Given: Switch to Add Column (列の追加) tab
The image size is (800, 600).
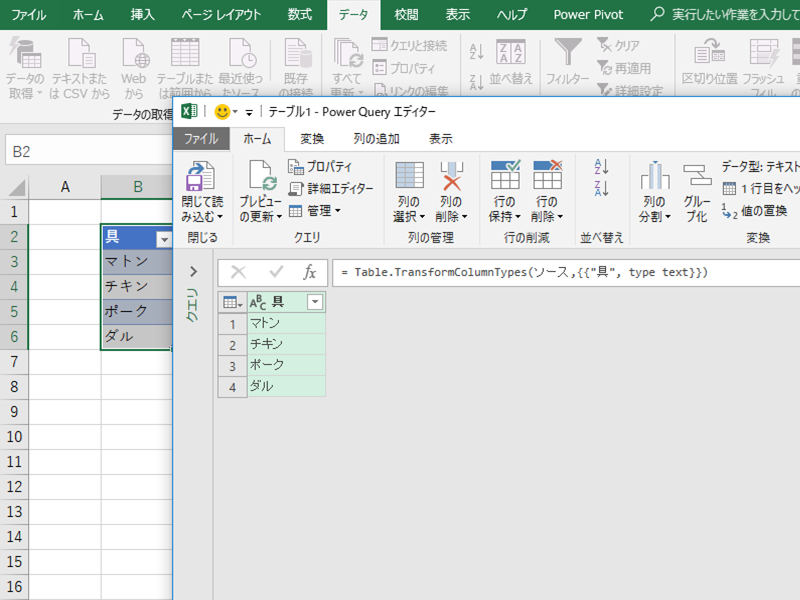Looking at the screenshot, I should (x=377, y=139).
